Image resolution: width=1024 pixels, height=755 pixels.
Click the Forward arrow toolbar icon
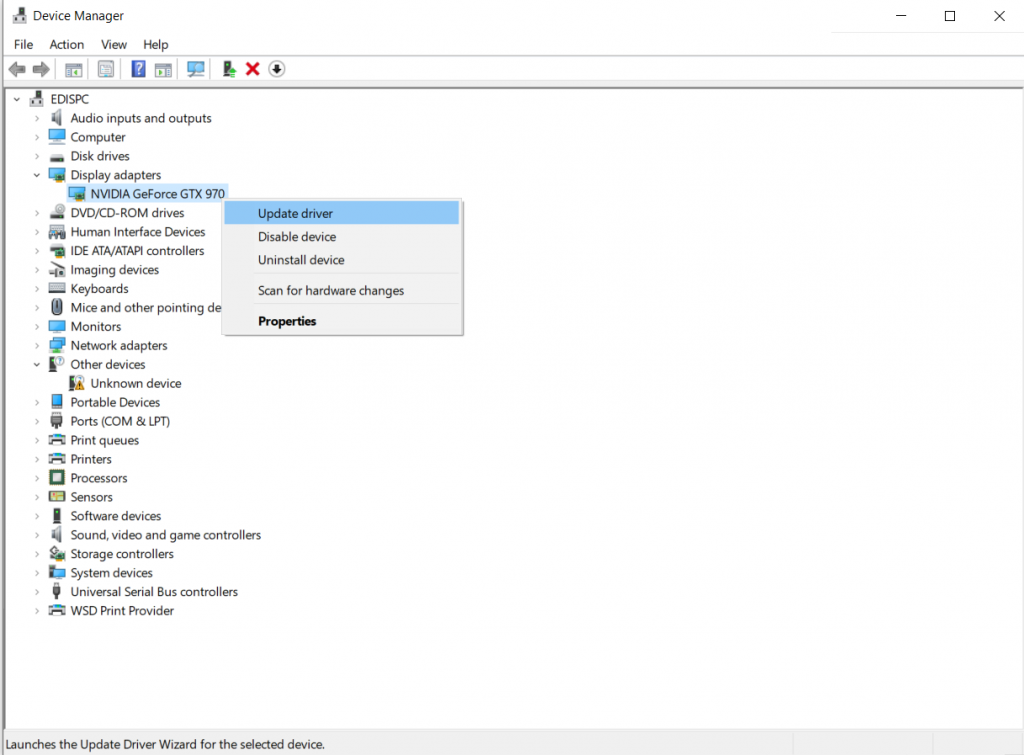point(41,69)
